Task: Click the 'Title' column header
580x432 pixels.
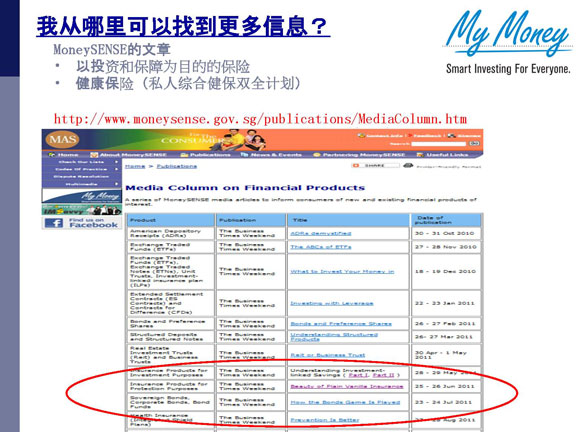Action: click(x=348, y=220)
